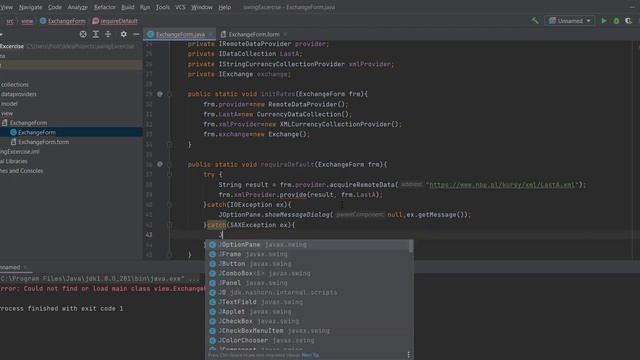Click the ExchangeForm breadcrumb in navigation bar
This screenshot has width=640, height=360.
click(x=63, y=21)
